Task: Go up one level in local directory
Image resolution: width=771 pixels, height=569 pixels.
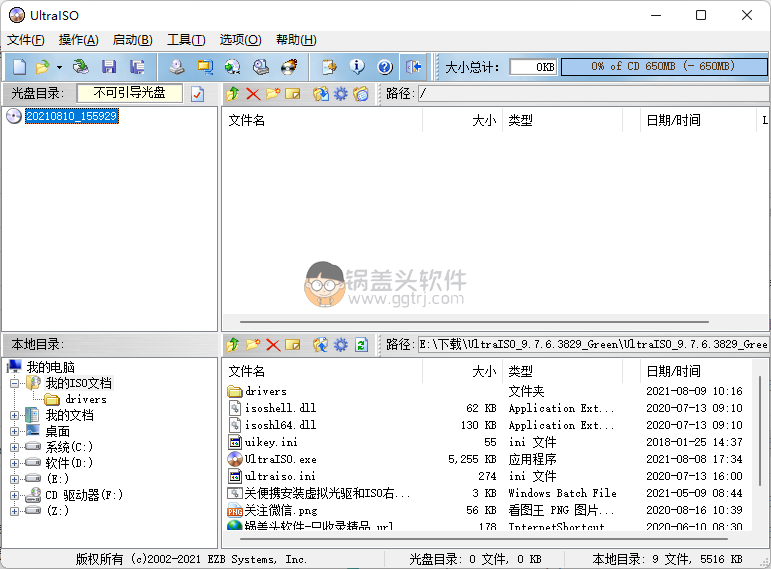Action: (x=233, y=345)
